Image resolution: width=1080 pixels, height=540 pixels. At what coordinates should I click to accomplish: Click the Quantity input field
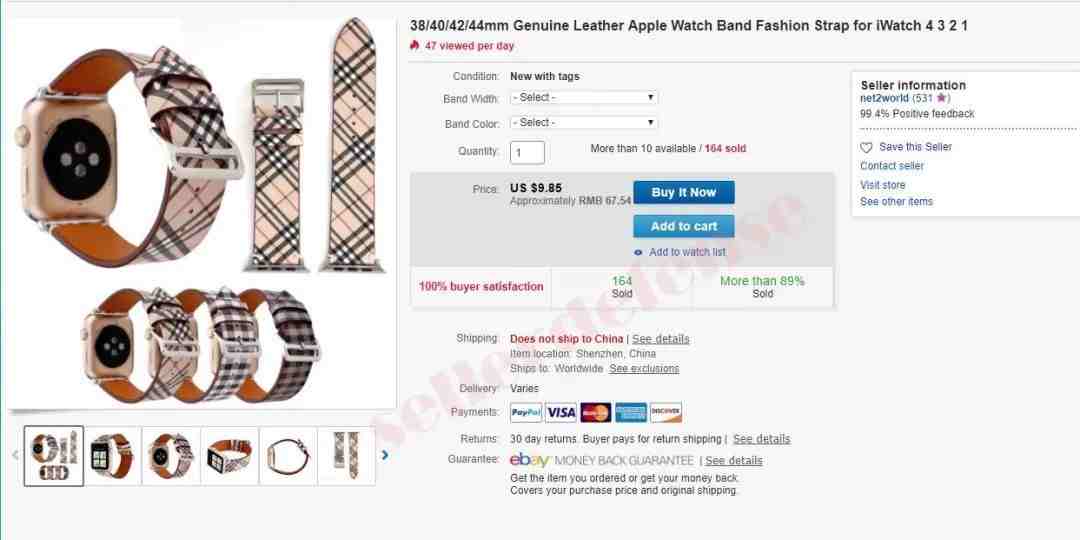pos(528,152)
